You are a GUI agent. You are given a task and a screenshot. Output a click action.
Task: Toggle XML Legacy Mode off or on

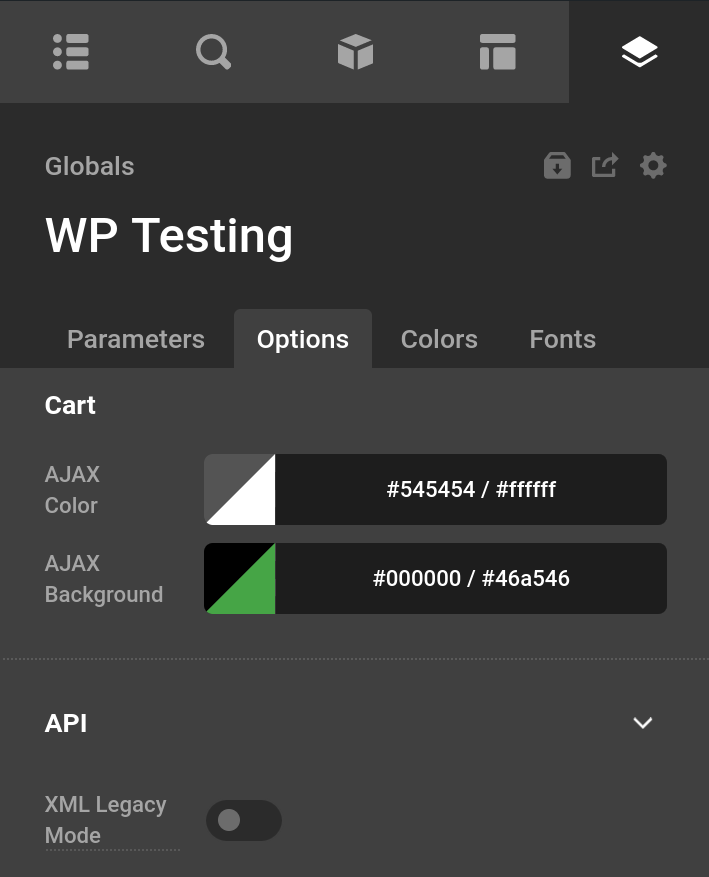[244, 820]
